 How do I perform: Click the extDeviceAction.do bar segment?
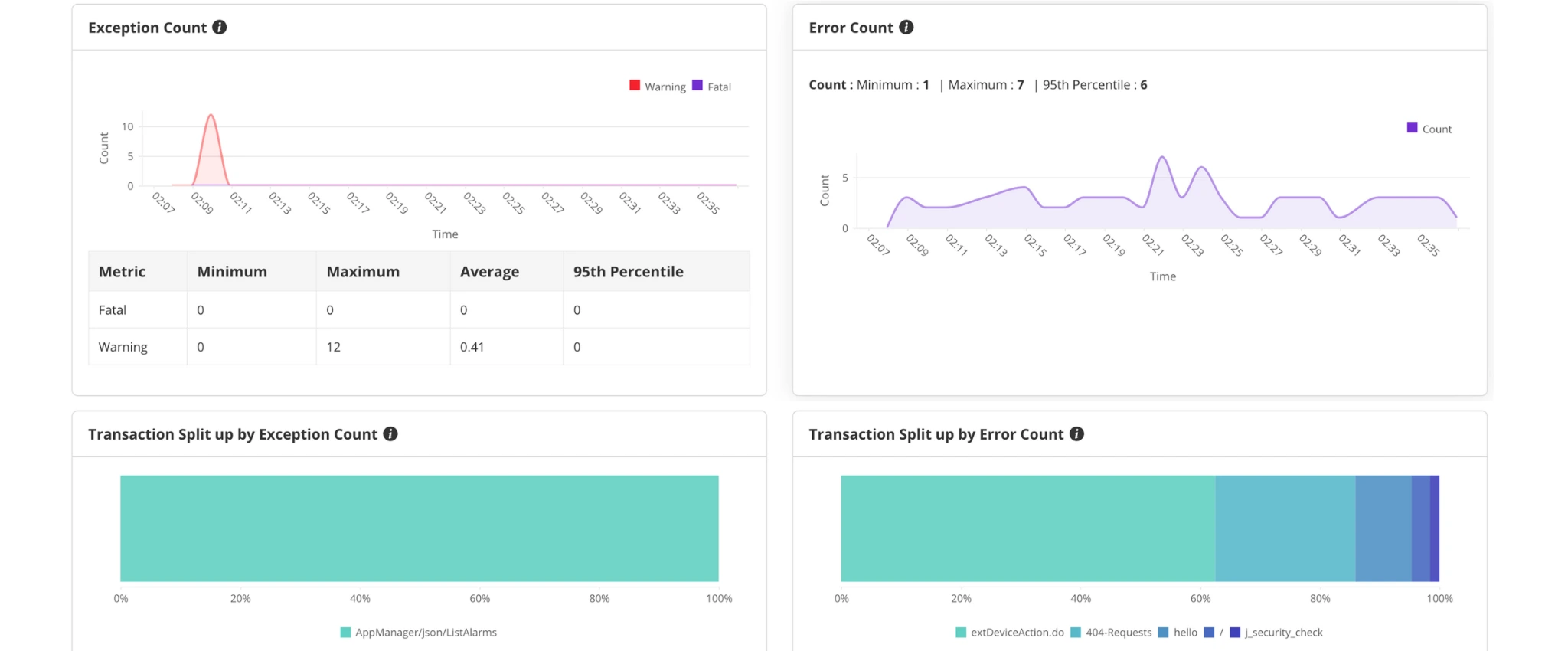pyautogui.click(x=1027, y=528)
